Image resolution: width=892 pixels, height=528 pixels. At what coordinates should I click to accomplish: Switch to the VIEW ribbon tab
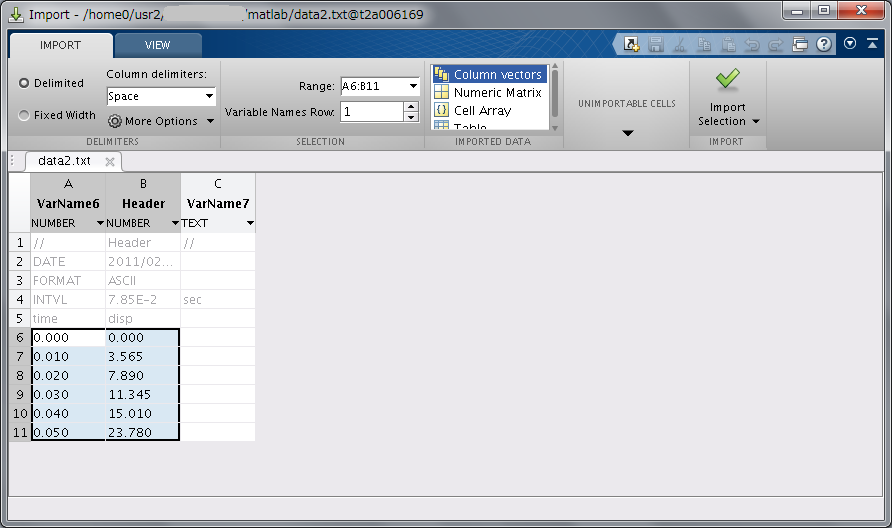[157, 45]
